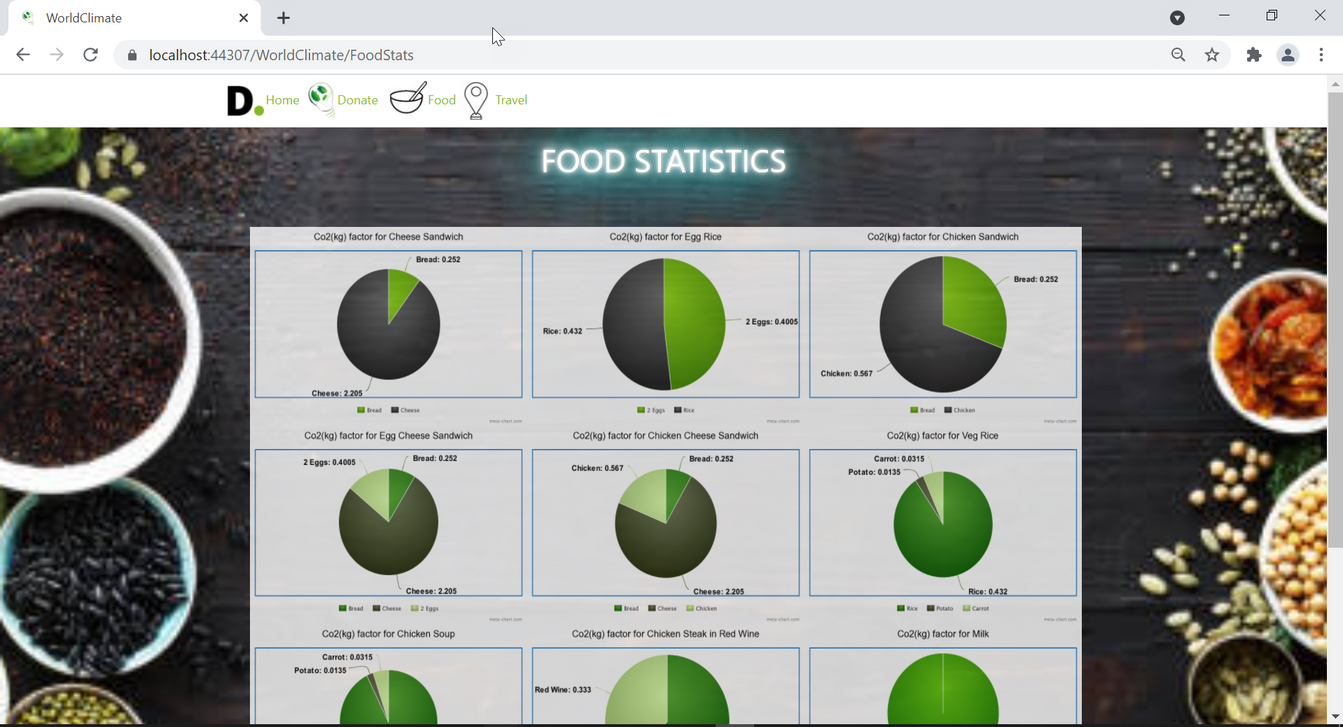Open the Egg Rice pie chart
Image resolution: width=1343 pixels, height=727 pixels.
click(x=666, y=324)
